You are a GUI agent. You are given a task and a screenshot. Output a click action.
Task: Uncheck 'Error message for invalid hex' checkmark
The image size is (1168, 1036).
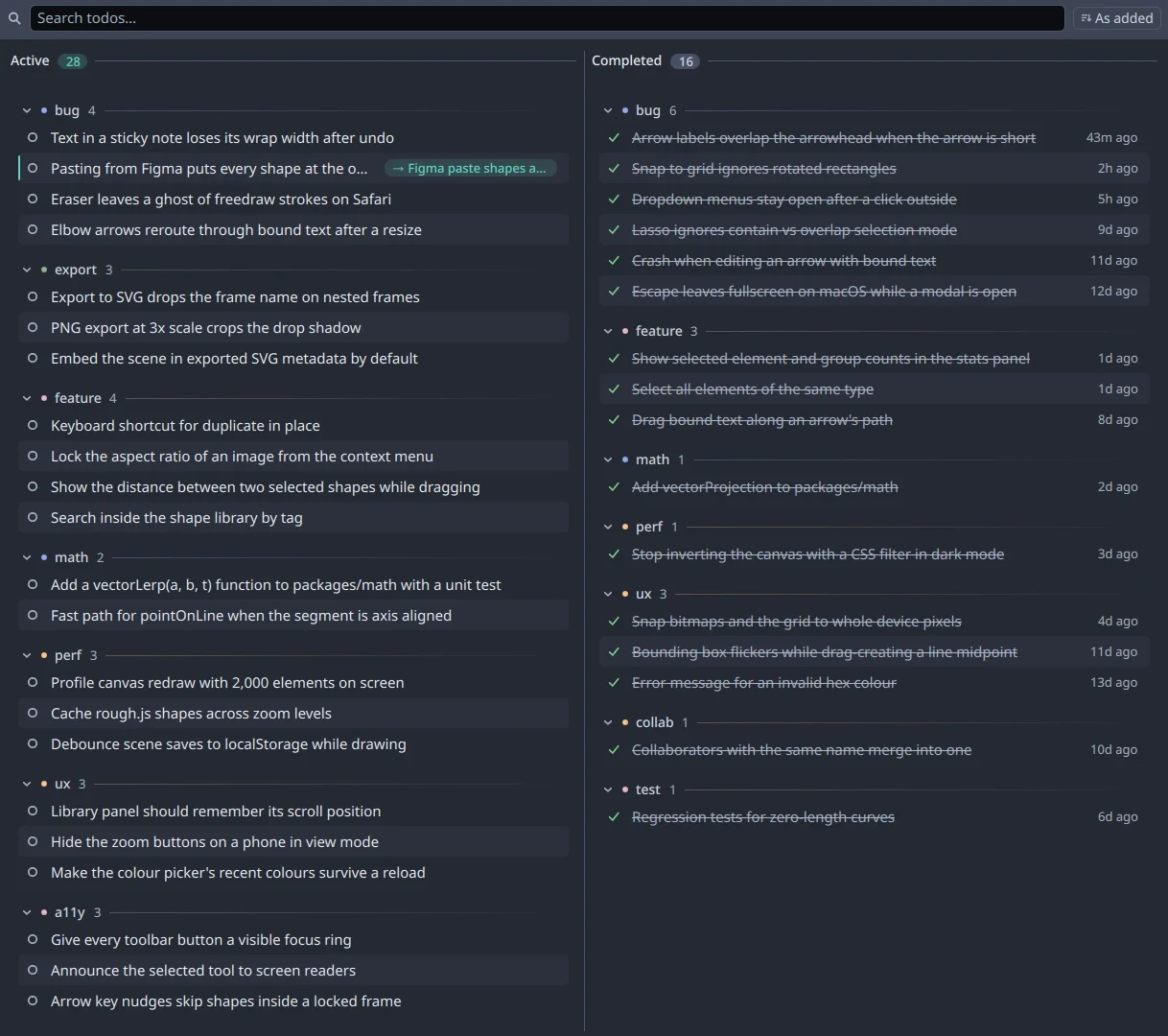[614, 682]
